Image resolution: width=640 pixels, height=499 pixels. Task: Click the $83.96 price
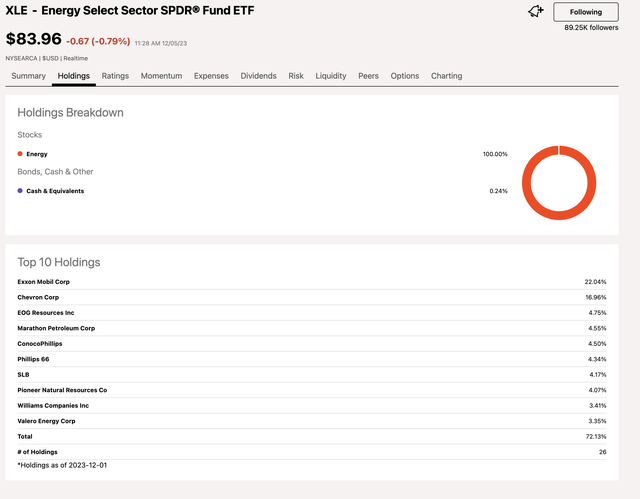point(33,39)
